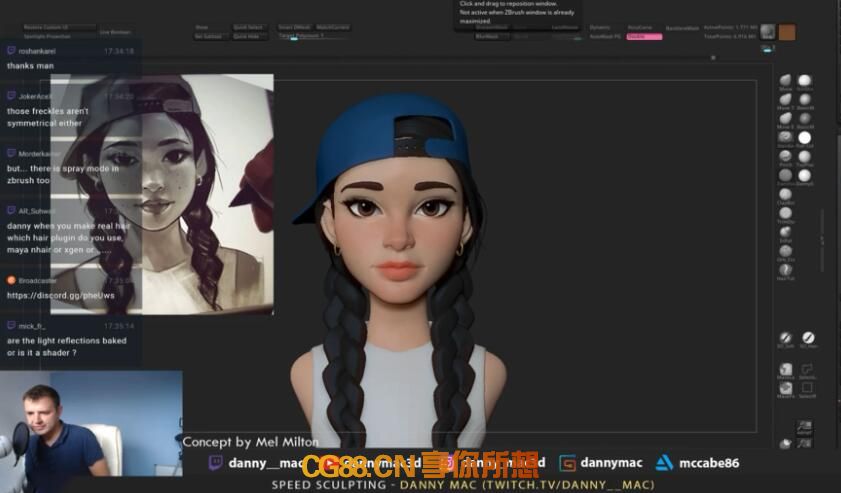This screenshot has width=841, height=493.
Task: Click the Broadcaster chat name
Action: (x=38, y=281)
